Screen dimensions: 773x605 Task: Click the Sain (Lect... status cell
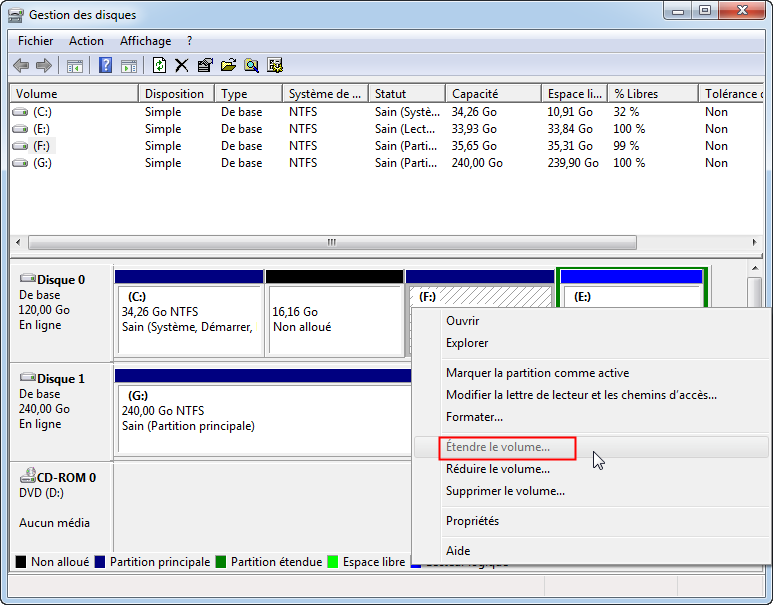point(405,129)
